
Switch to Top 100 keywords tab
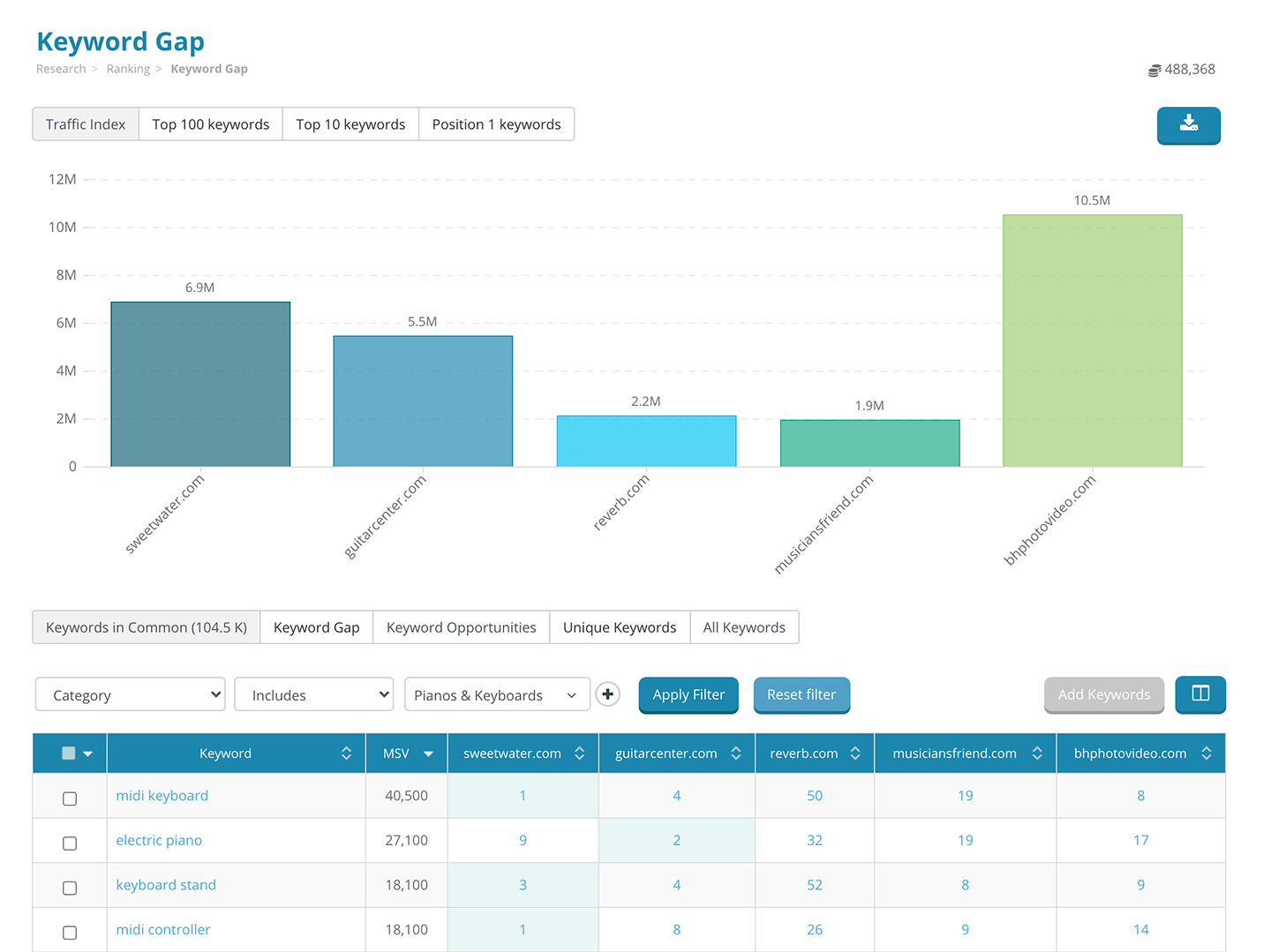point(210,124)
